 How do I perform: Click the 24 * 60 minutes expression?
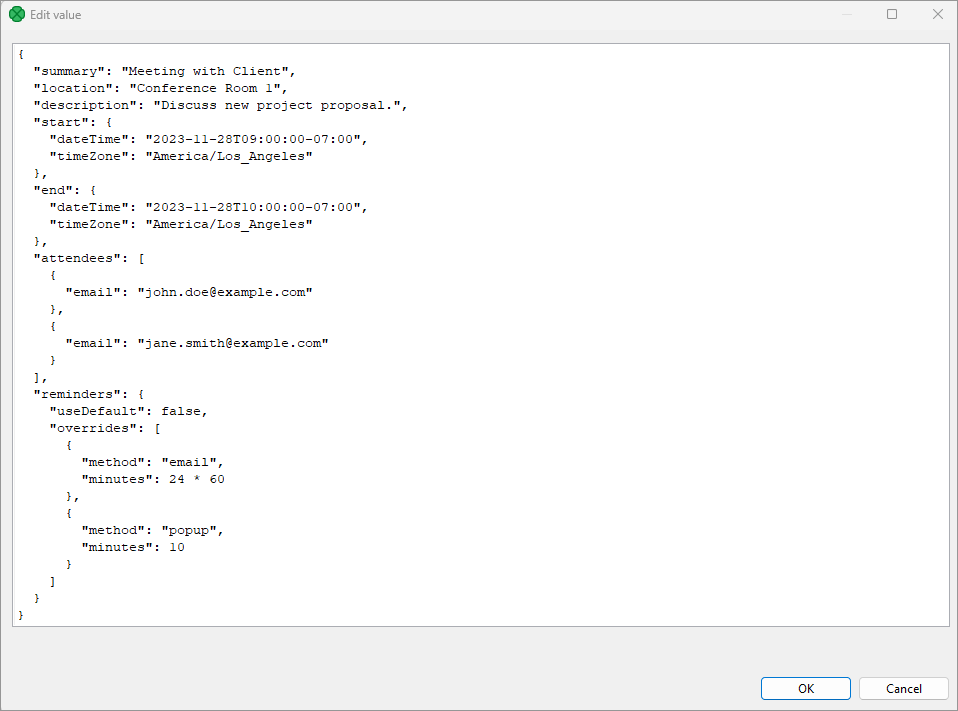point(197,479)
